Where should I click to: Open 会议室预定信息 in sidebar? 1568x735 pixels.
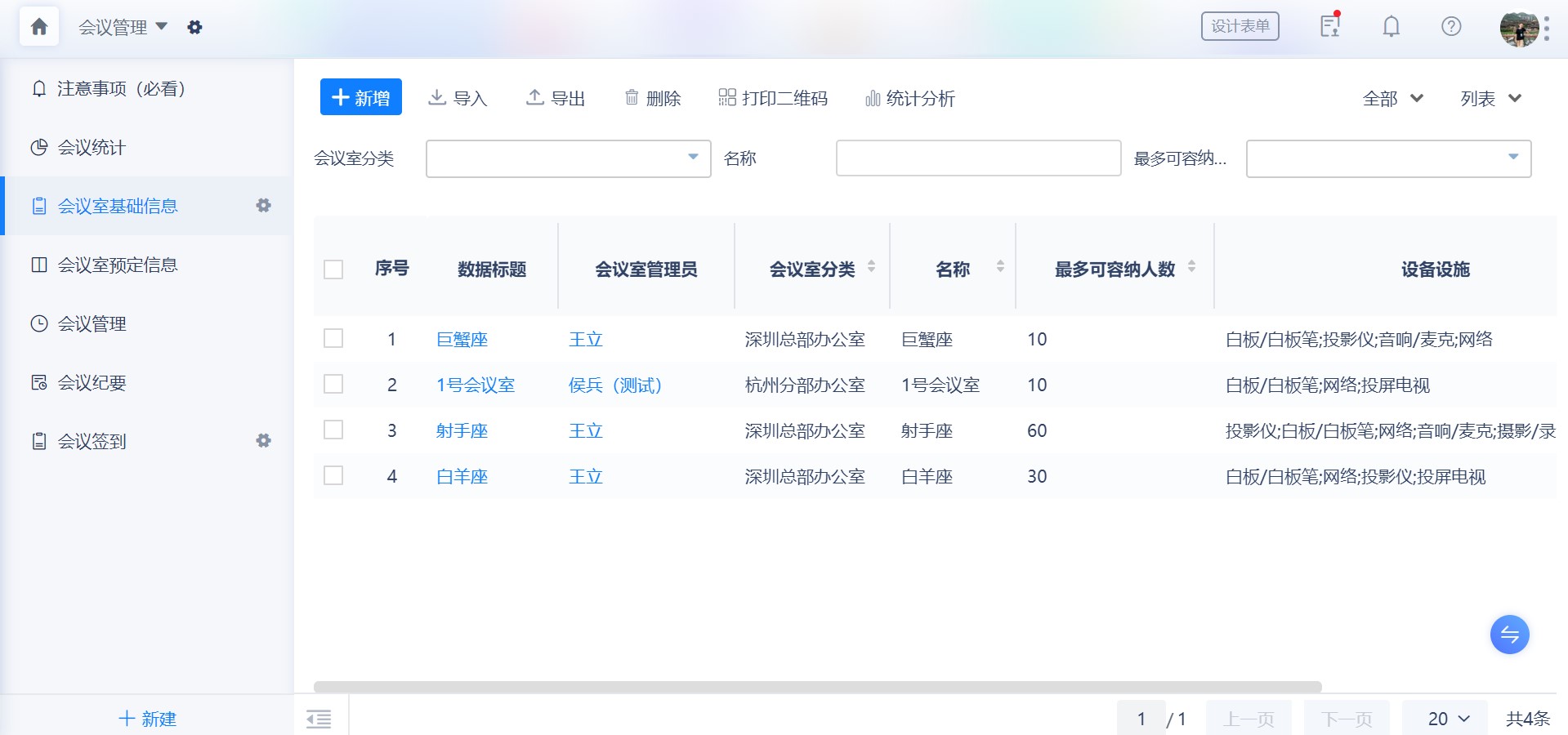147,265
